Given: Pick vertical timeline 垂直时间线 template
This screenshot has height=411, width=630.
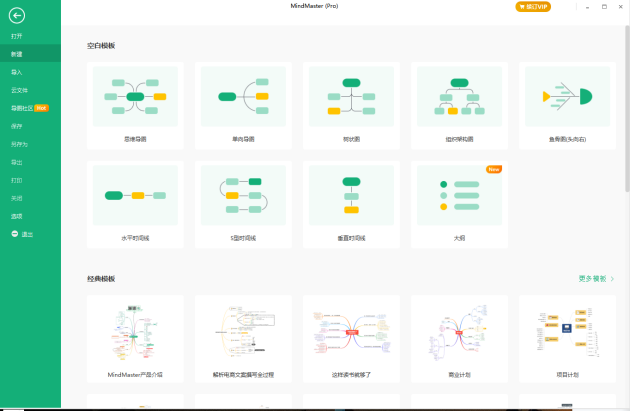Looking at the screenshot, I should point(351,204).
